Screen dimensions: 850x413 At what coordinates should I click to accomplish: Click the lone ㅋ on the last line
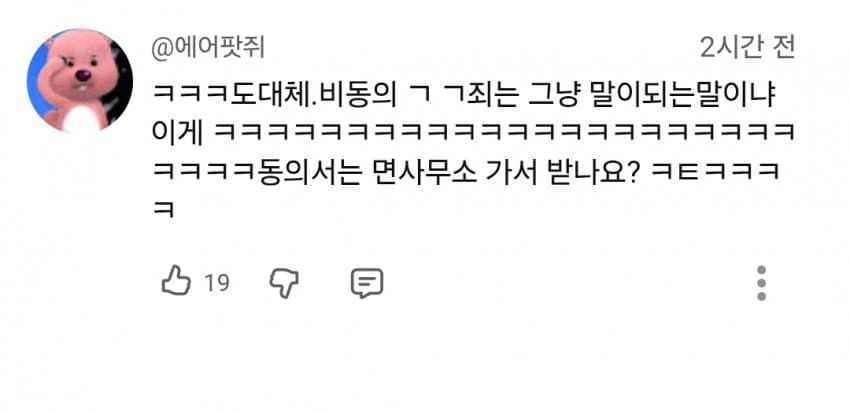click(x=163, y=210)
